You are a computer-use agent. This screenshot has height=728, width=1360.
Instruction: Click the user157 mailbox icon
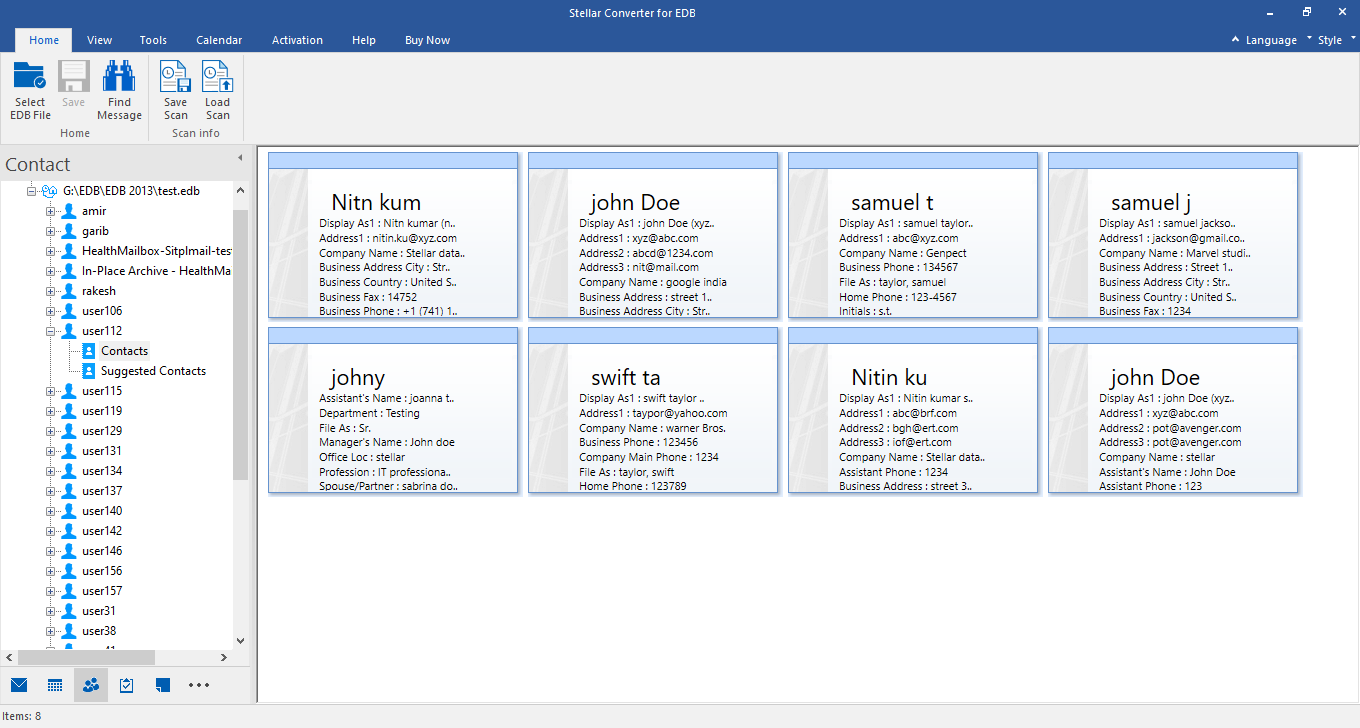pos(68,591)
